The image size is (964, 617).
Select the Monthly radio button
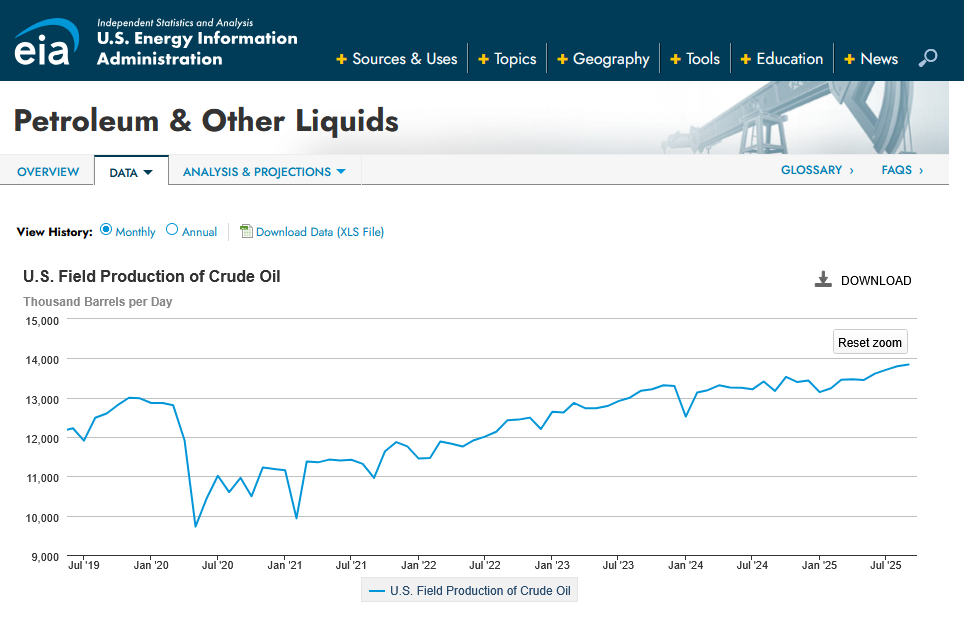(x=106, y=229)
